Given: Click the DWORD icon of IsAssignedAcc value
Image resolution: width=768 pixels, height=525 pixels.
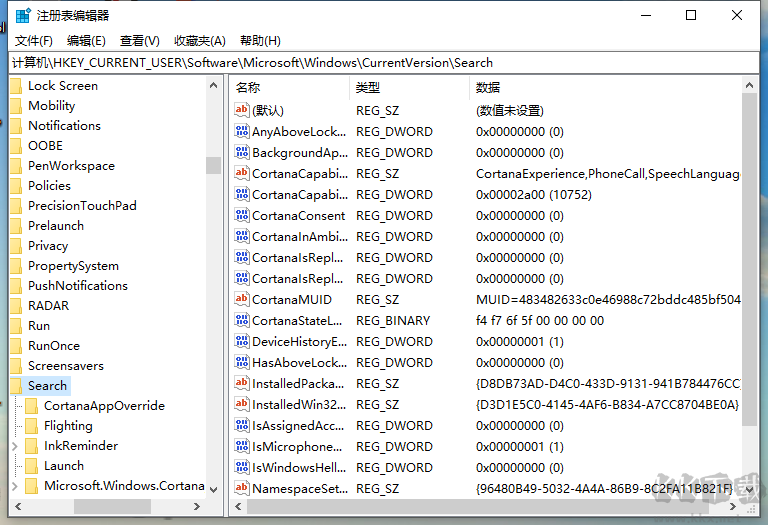Looking at the screenshot, I should [241, 425].
